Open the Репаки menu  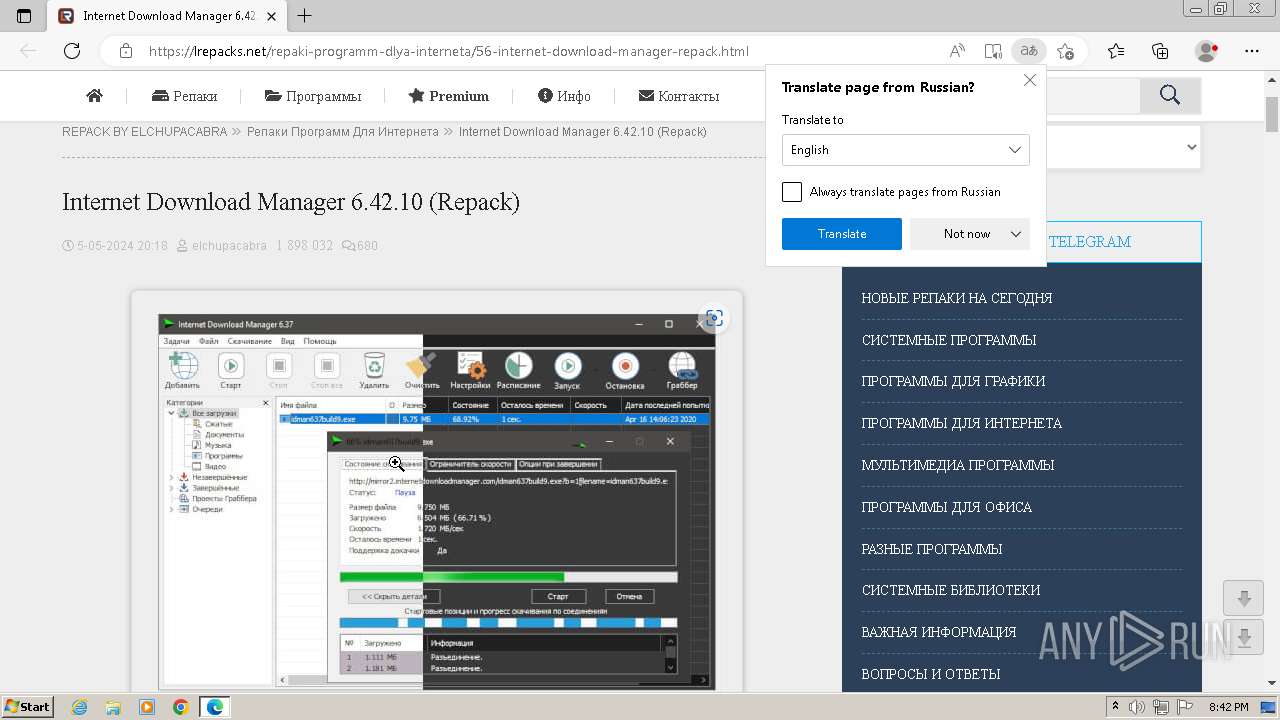tap(184, 96)
